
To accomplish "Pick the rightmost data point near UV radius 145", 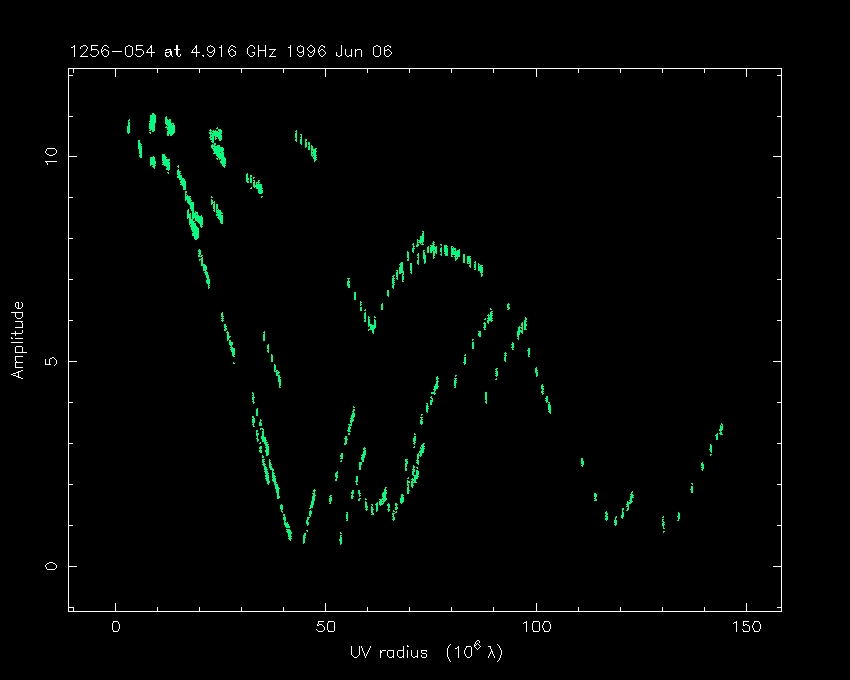I will [721, 427].
